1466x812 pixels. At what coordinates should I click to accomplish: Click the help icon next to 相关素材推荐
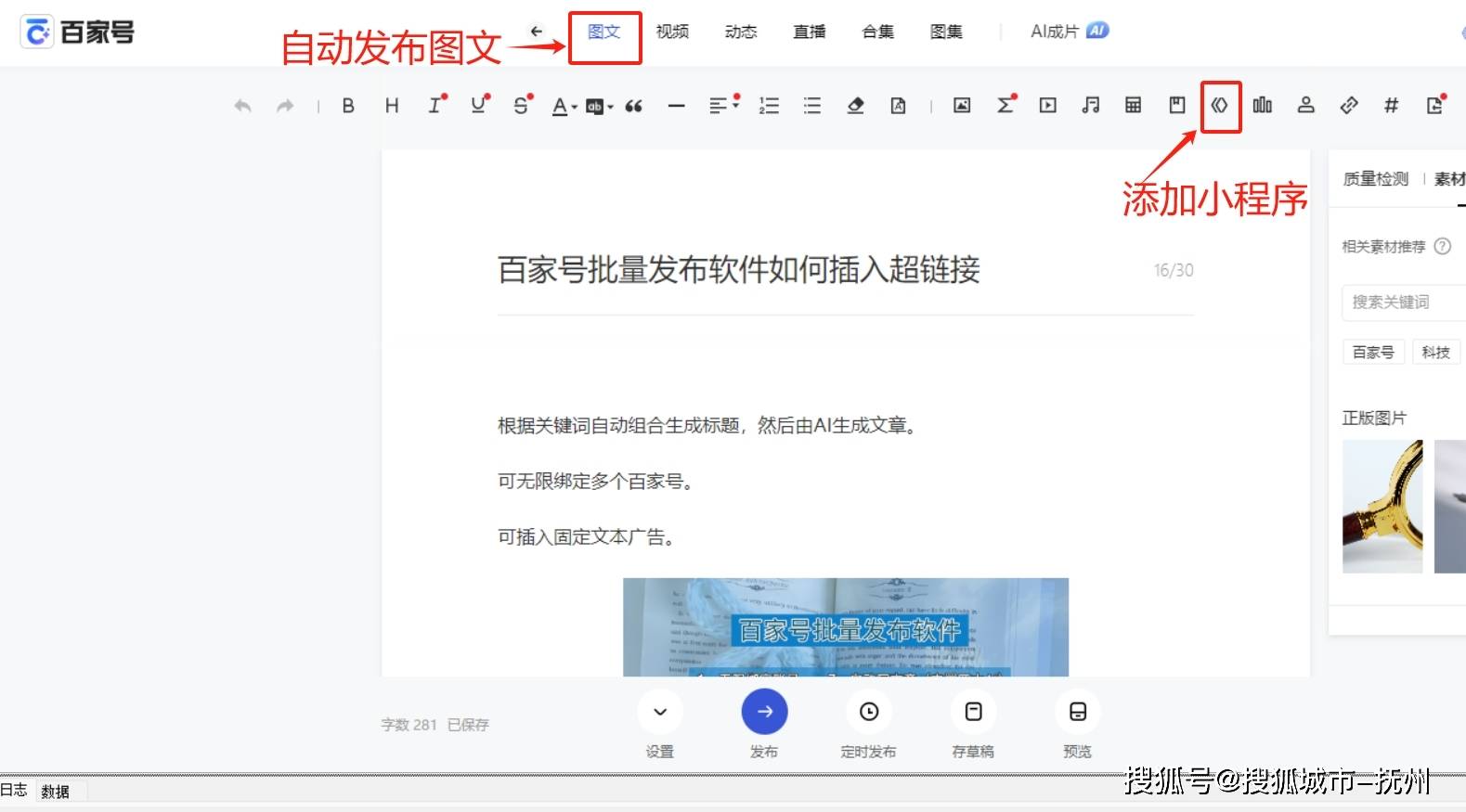click(x=1443, y=246)
